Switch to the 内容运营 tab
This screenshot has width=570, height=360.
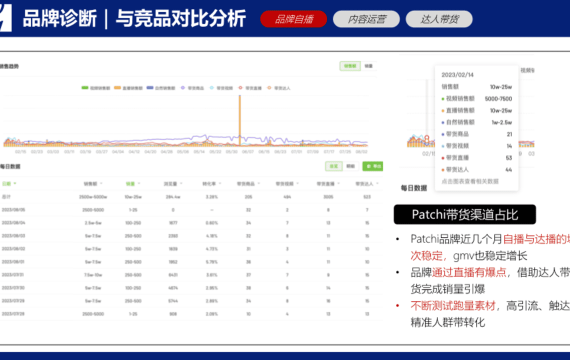[366, 19]
